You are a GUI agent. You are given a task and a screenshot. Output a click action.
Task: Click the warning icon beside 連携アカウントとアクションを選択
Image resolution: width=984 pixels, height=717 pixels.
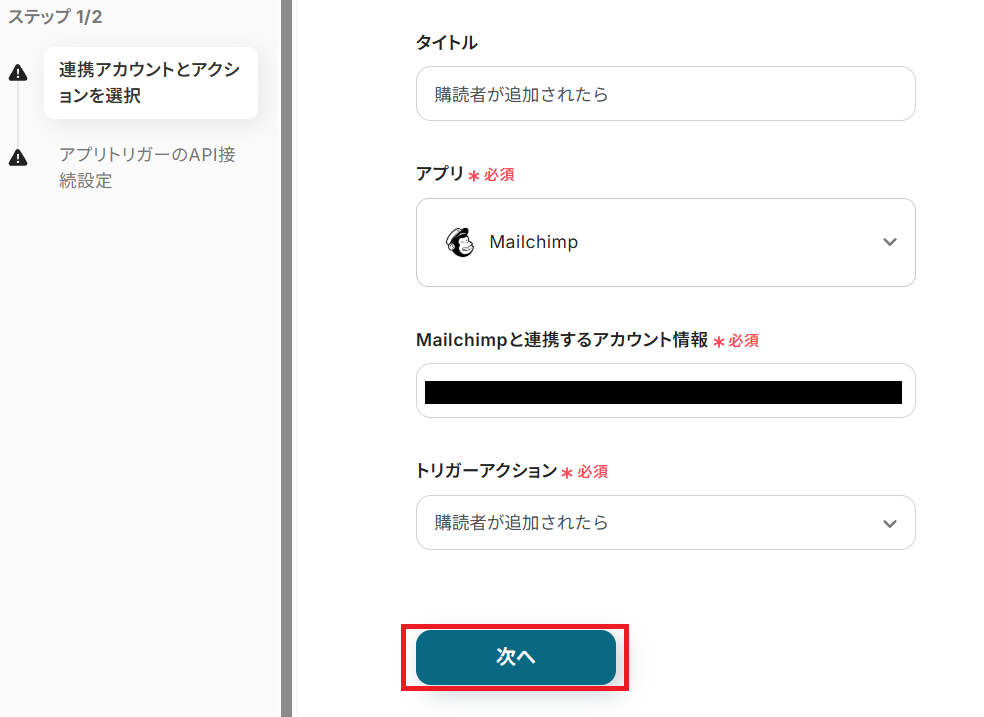(18, 73)
